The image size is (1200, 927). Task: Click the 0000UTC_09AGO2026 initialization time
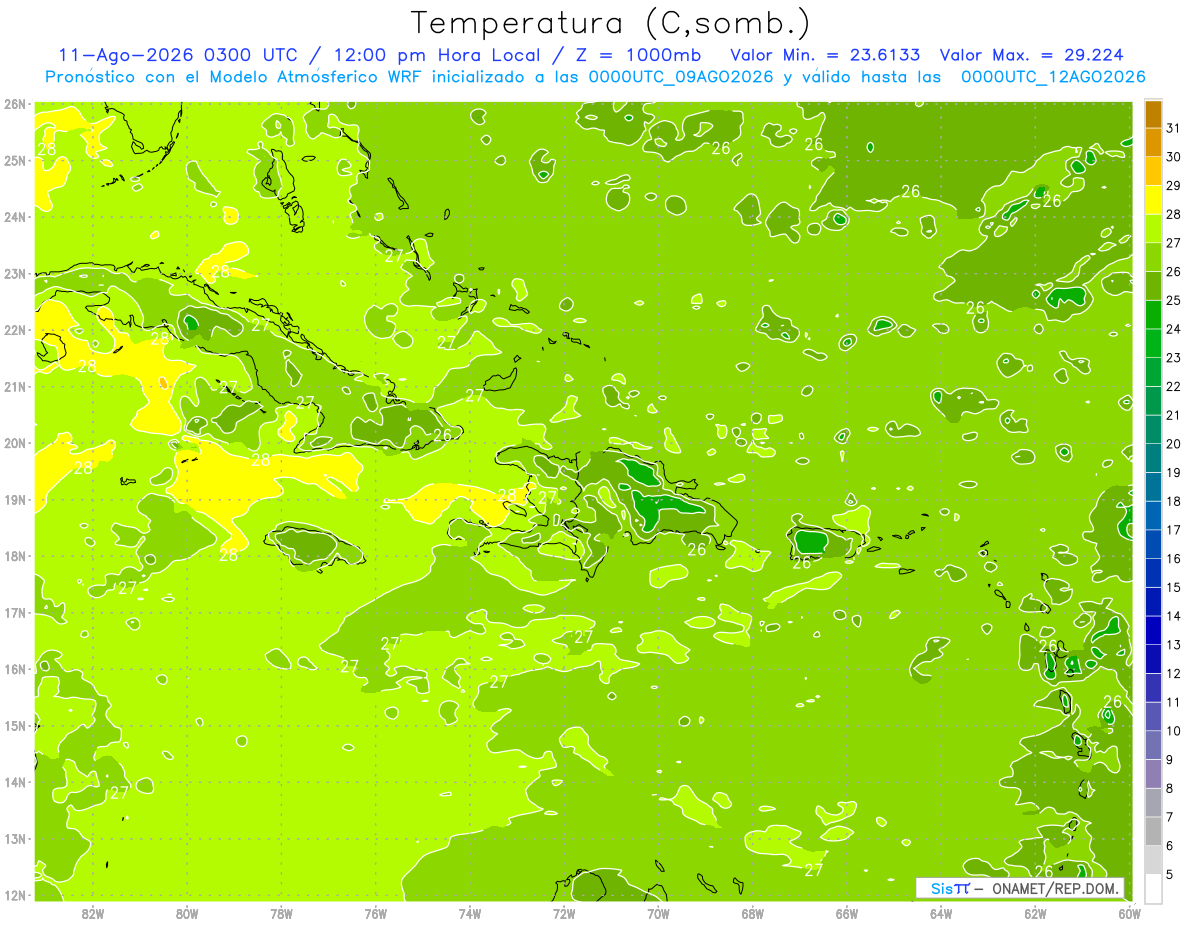(681, 77)
